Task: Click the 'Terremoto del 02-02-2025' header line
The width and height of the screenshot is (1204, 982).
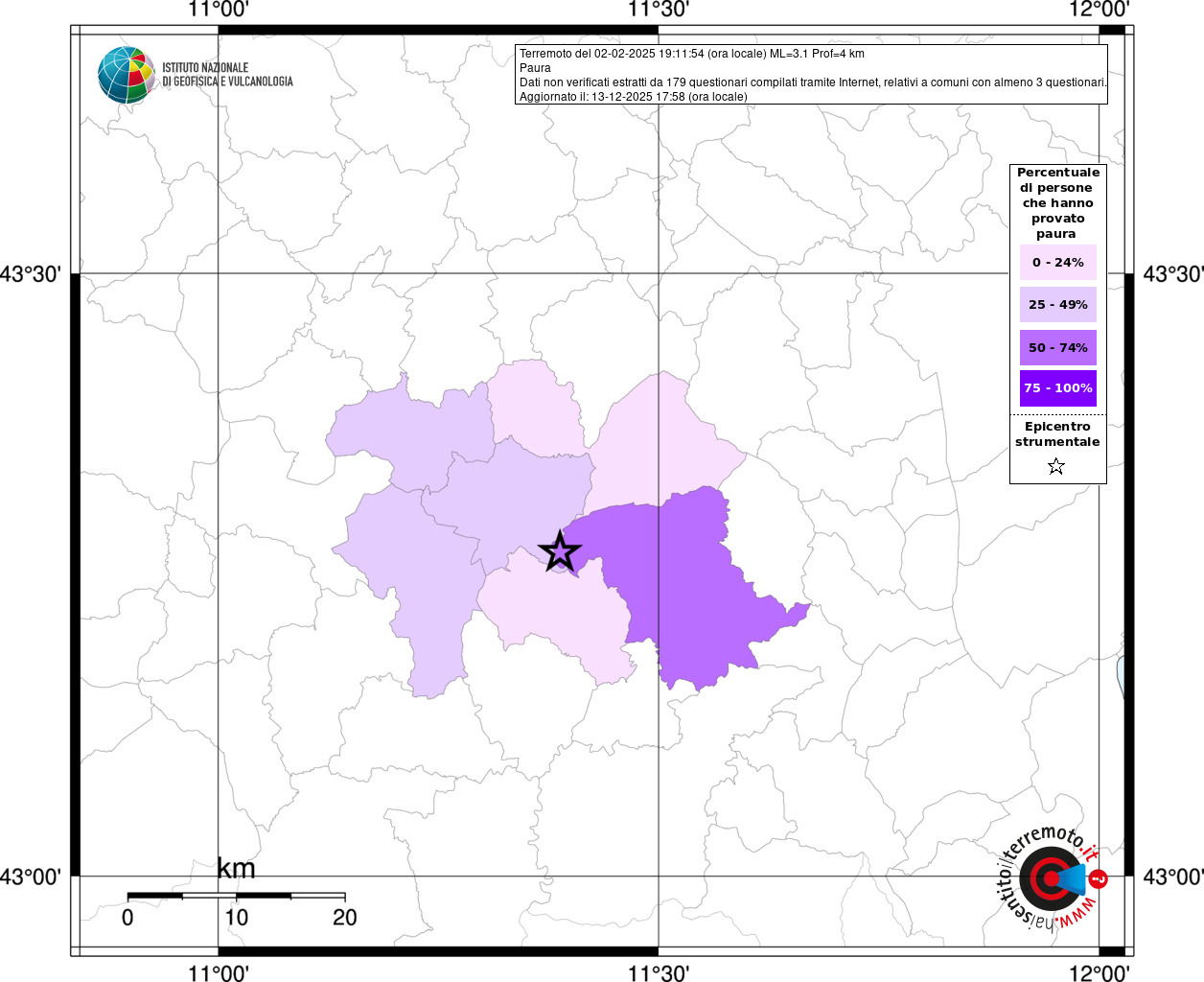Action: click(692, 54)
